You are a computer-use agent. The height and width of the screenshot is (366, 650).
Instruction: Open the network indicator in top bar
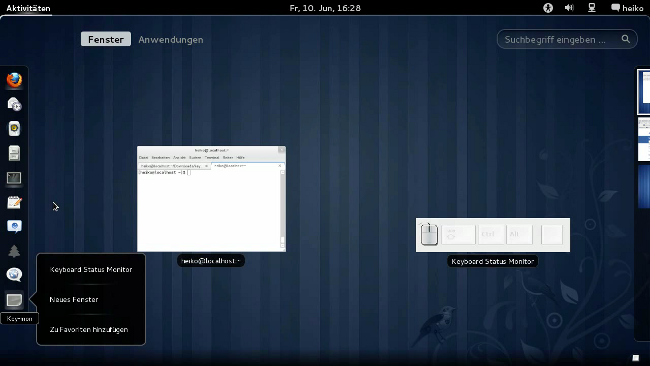(592, 8)
